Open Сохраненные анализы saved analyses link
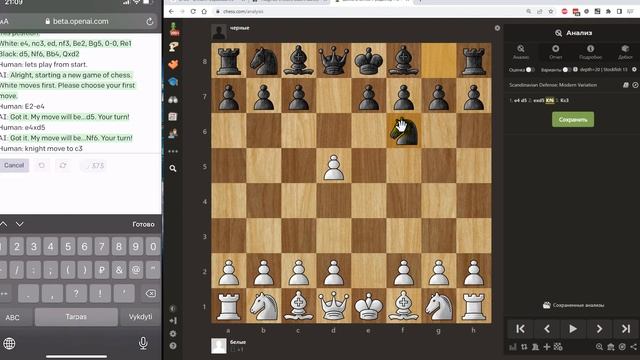 573,305
